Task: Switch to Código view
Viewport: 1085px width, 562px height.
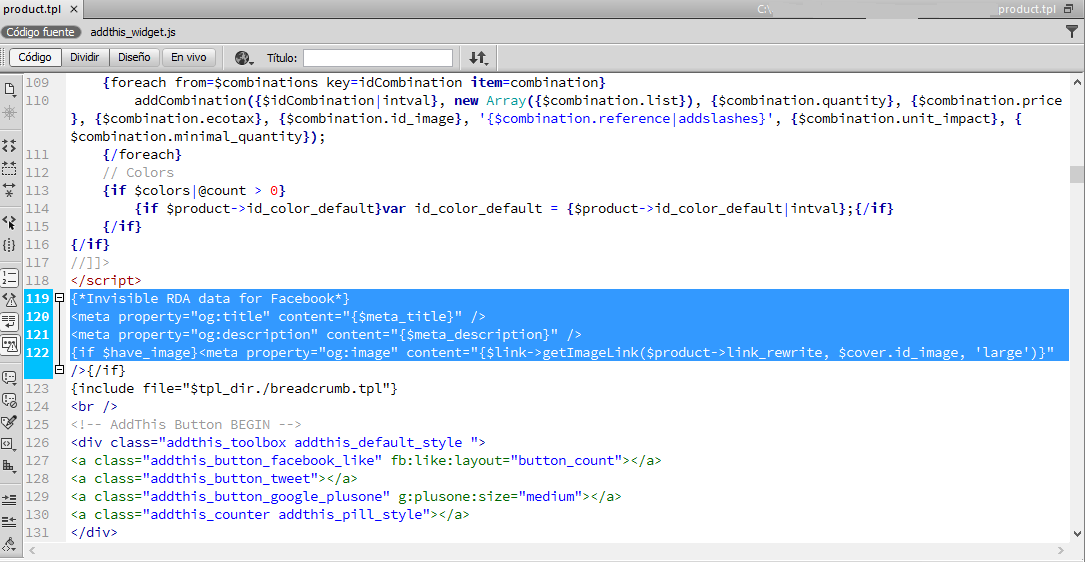Action: point(35,57)
